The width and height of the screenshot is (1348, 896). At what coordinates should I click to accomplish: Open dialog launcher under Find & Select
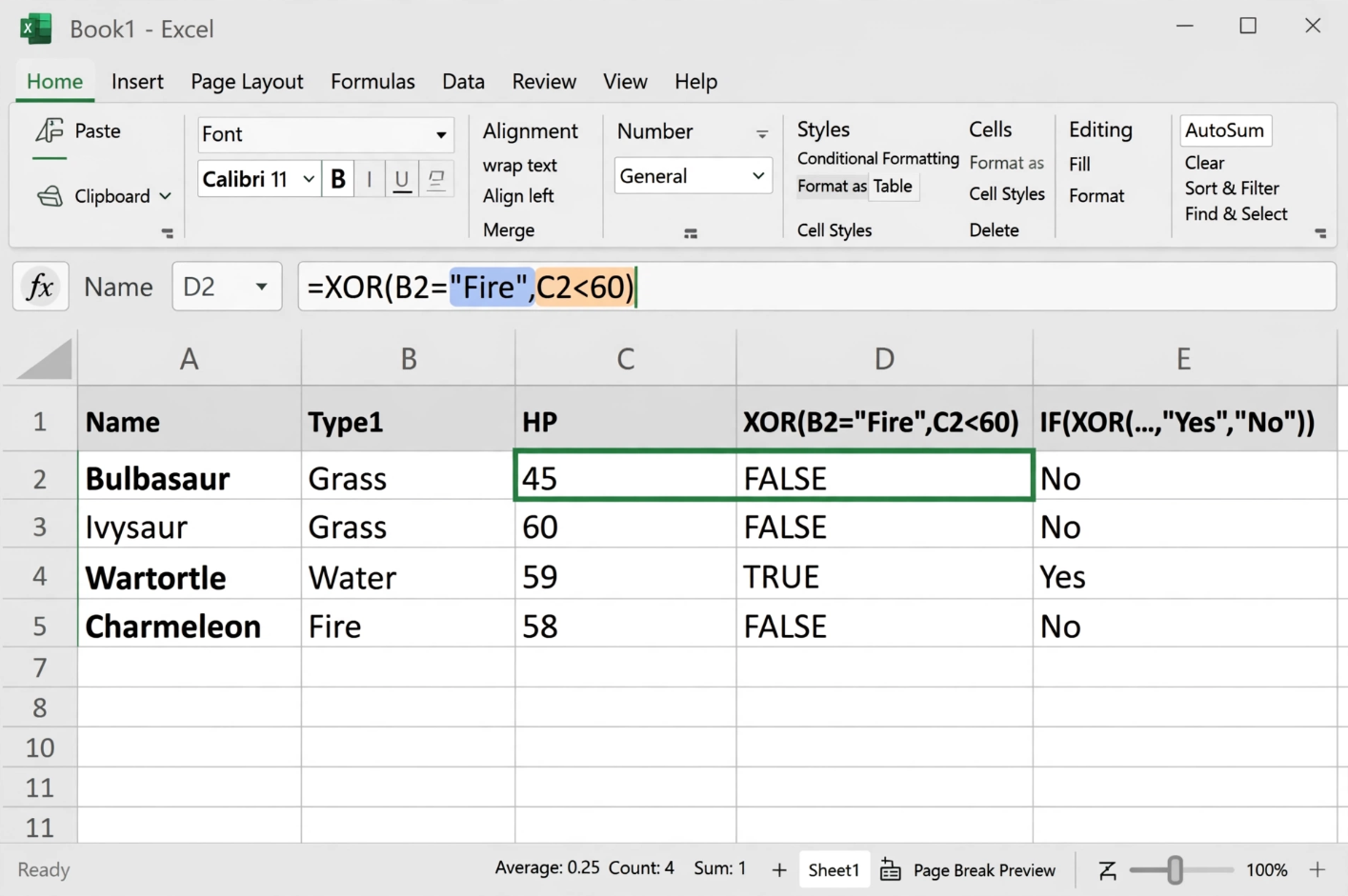(1320, 232)
